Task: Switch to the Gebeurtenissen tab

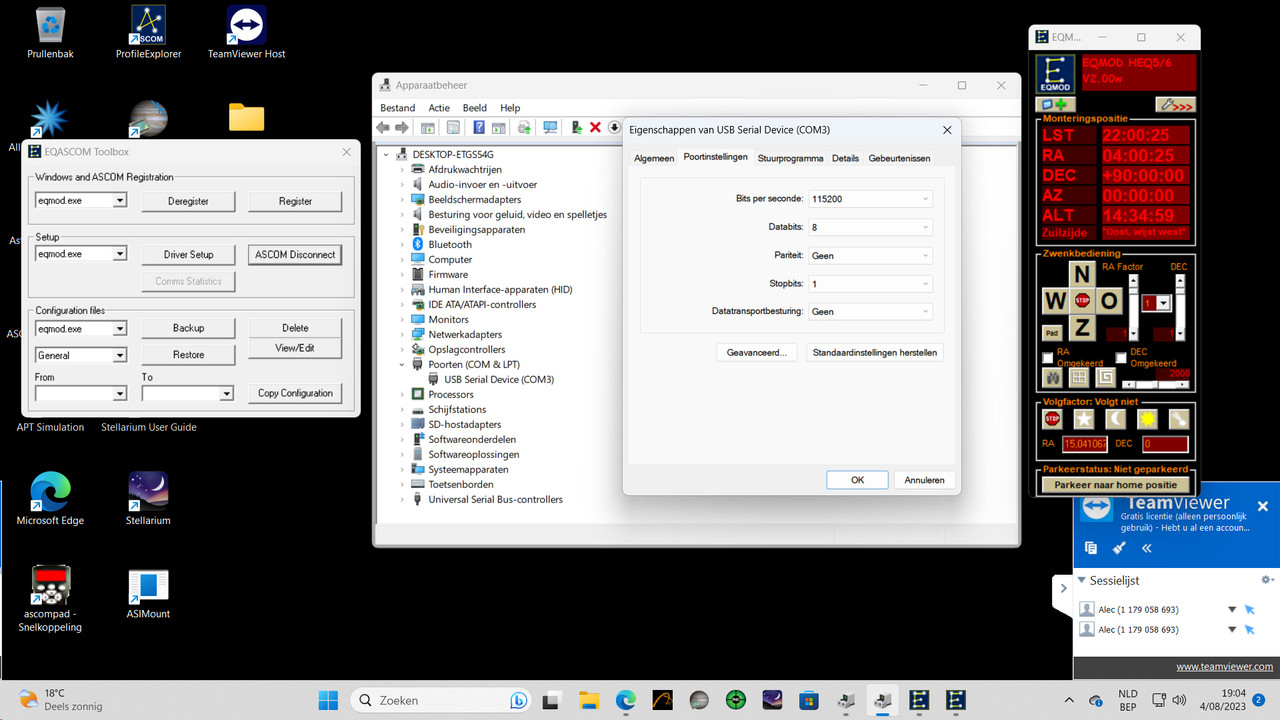Action: pyautogui.click(x=899, y=158)
